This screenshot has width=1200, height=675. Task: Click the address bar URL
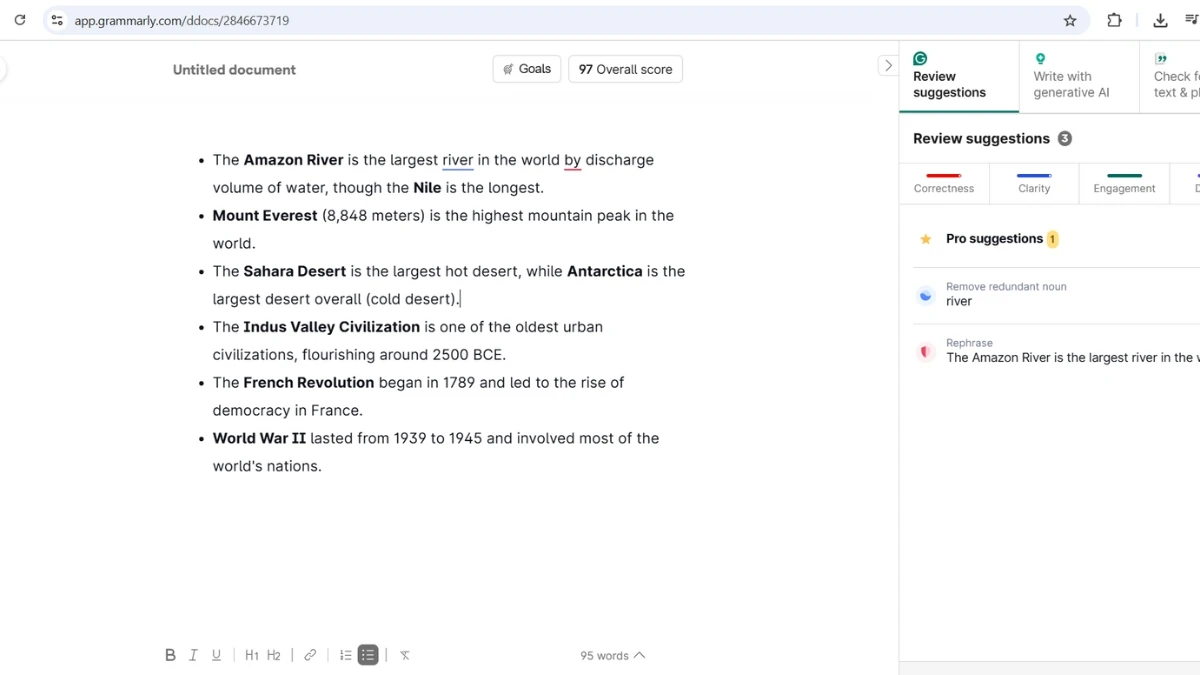pos(182,20)
